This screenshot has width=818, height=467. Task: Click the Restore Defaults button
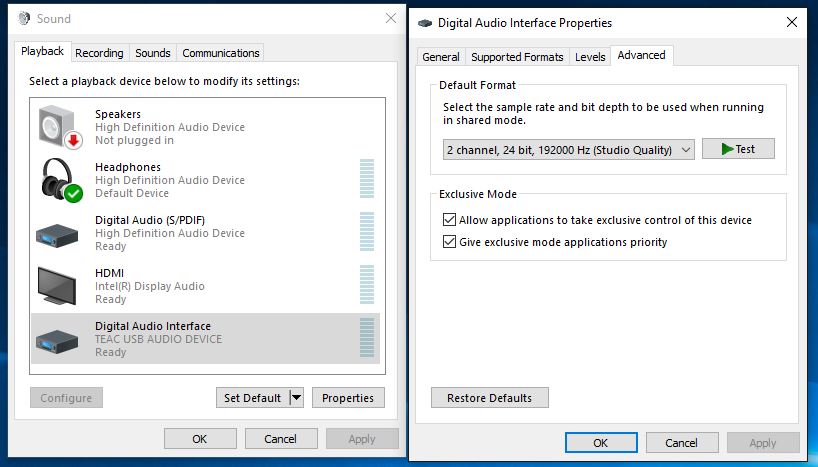click(x=489, y=398)
